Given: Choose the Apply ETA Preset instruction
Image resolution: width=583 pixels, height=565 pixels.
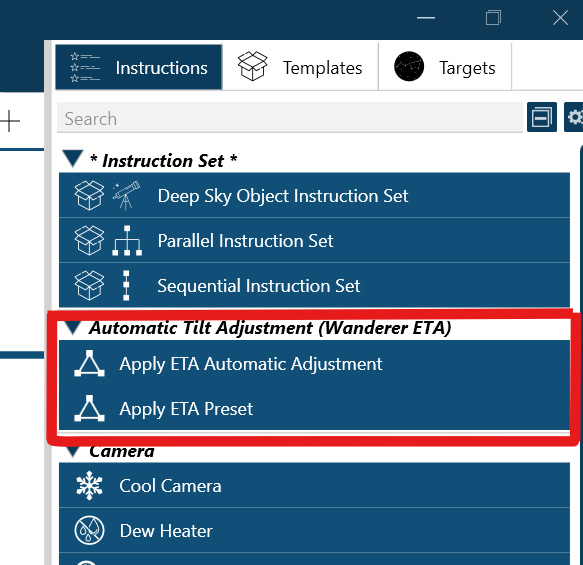Looking at the screenshot, I should point(314,409).
